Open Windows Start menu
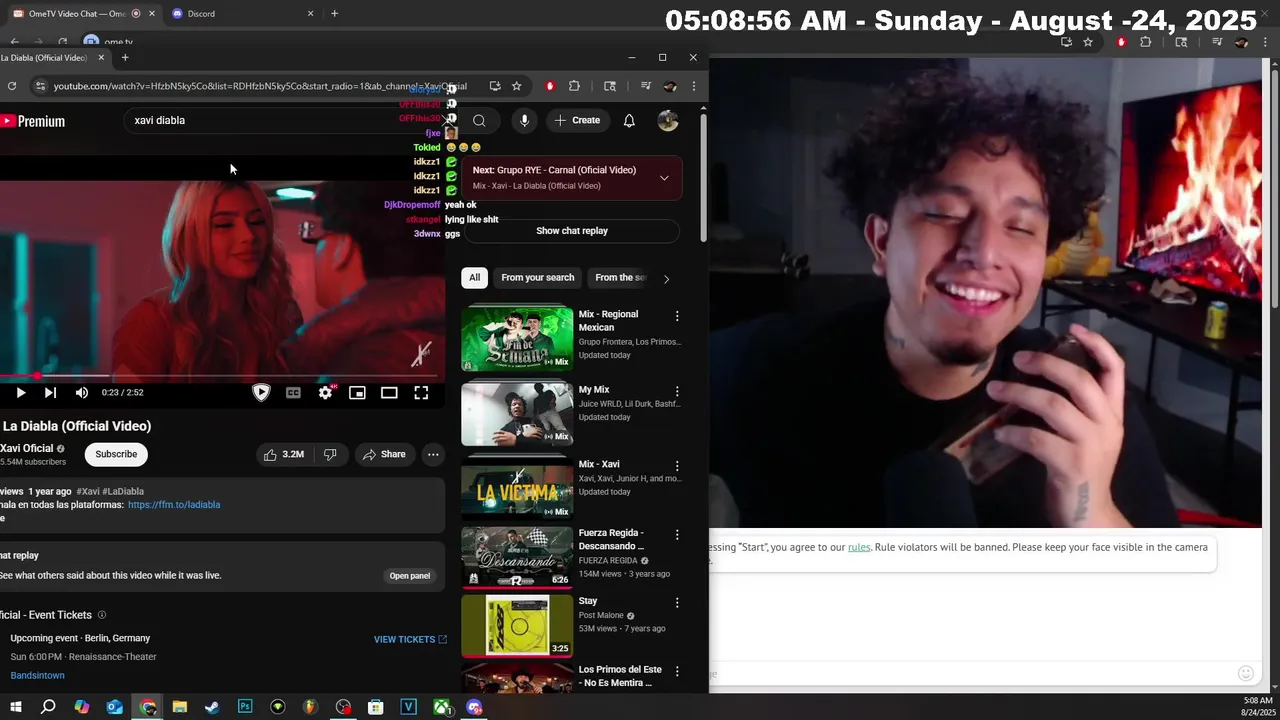This screenshot has width=1280, height=720. (15, 707)
